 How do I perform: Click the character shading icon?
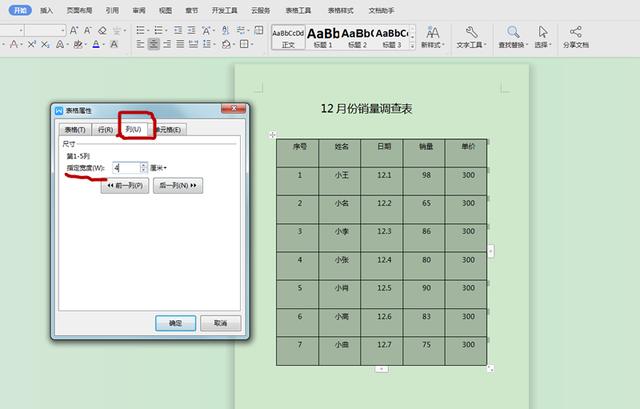(114, 44)
